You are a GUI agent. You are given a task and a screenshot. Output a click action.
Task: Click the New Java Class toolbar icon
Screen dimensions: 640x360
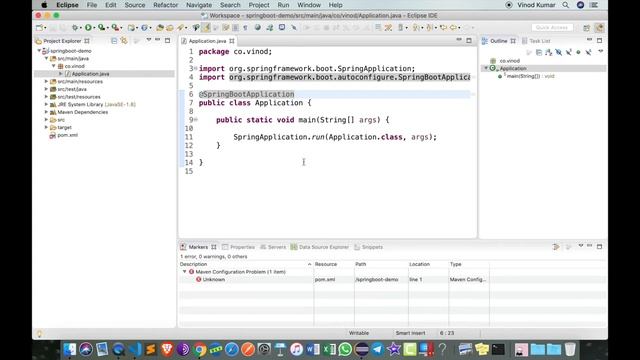[x=144, y=27]
